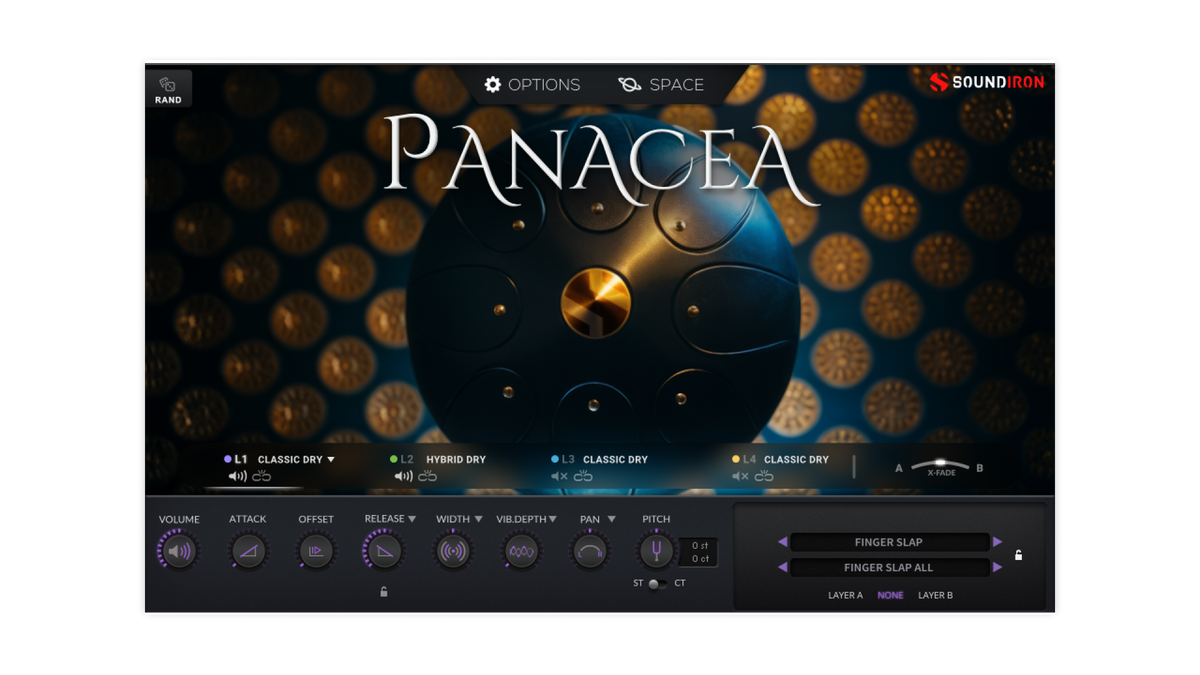Select layer L4 tab
Viewport: 1200px width, 675px height.
745,459
